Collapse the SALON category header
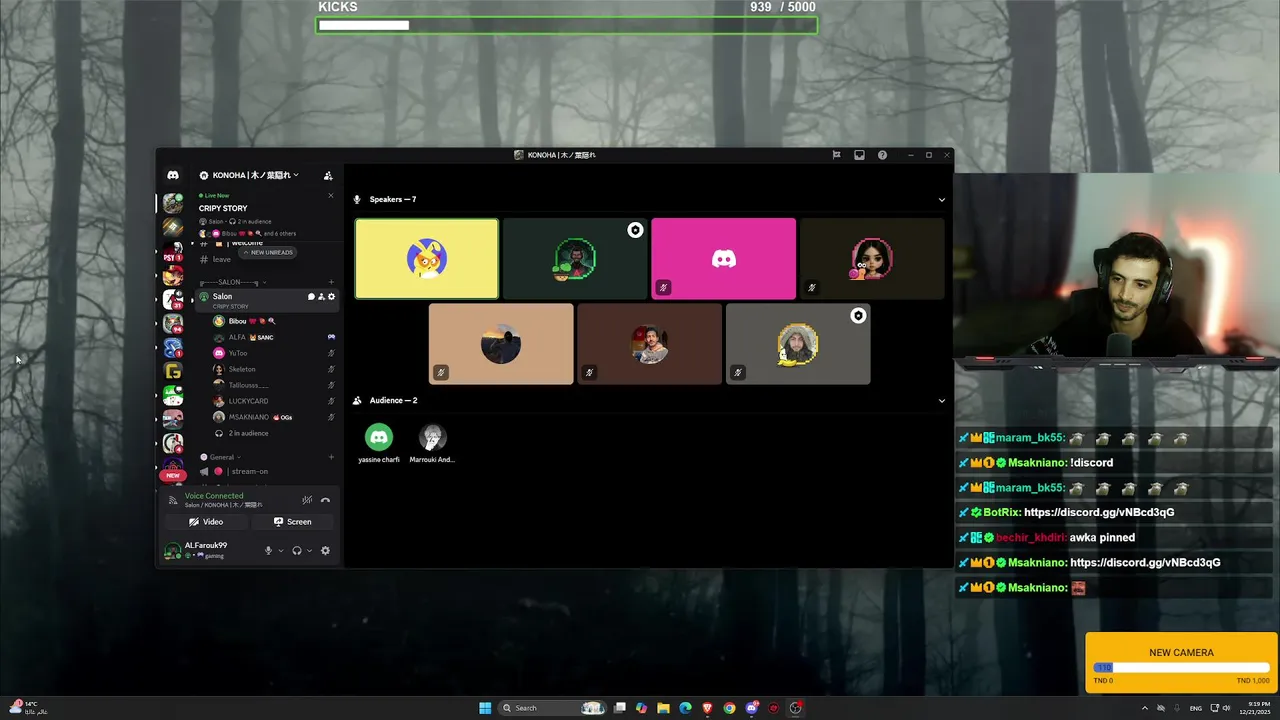Screen dimensions: 1280x720 coord(232,283)
